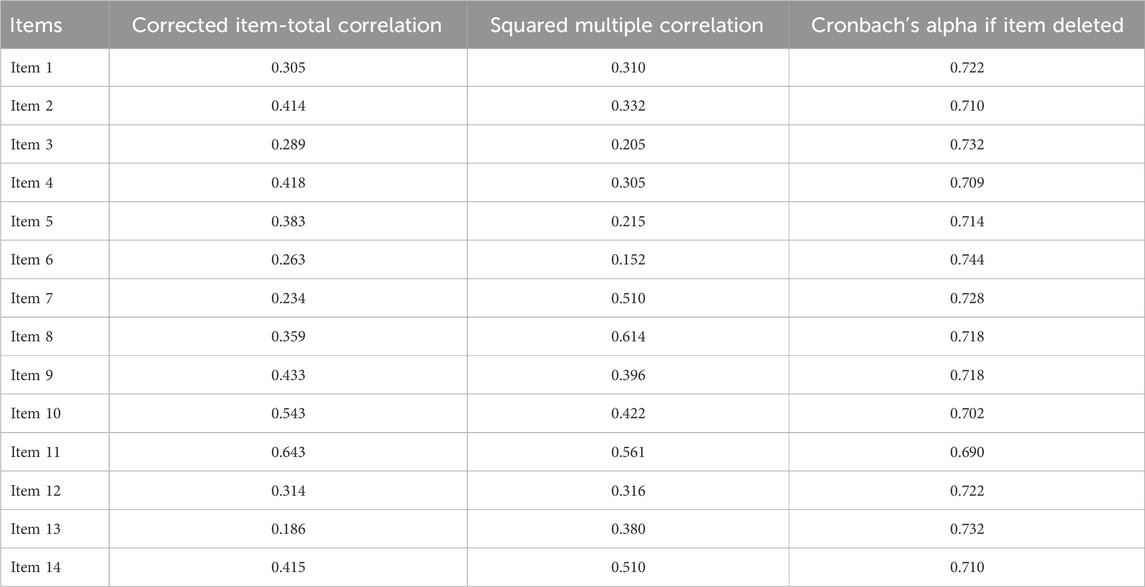Select the "Item 13" row label

point(35,529)
